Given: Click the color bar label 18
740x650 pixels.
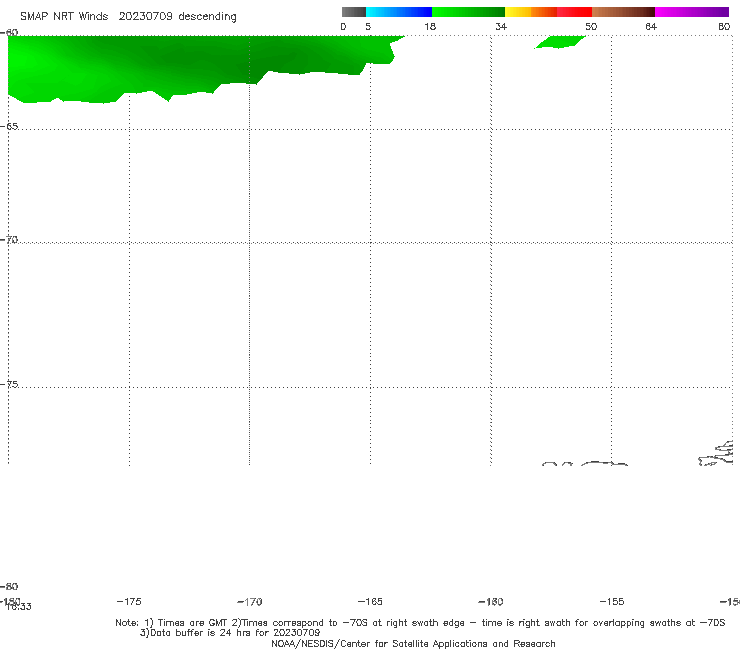Looking at the screenshot, I should 430,26.
